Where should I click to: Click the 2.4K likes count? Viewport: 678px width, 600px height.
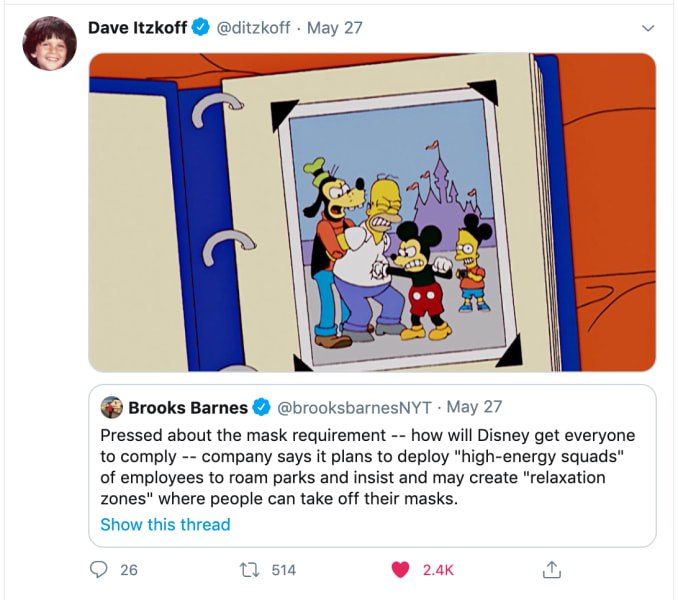click(438, 570)
